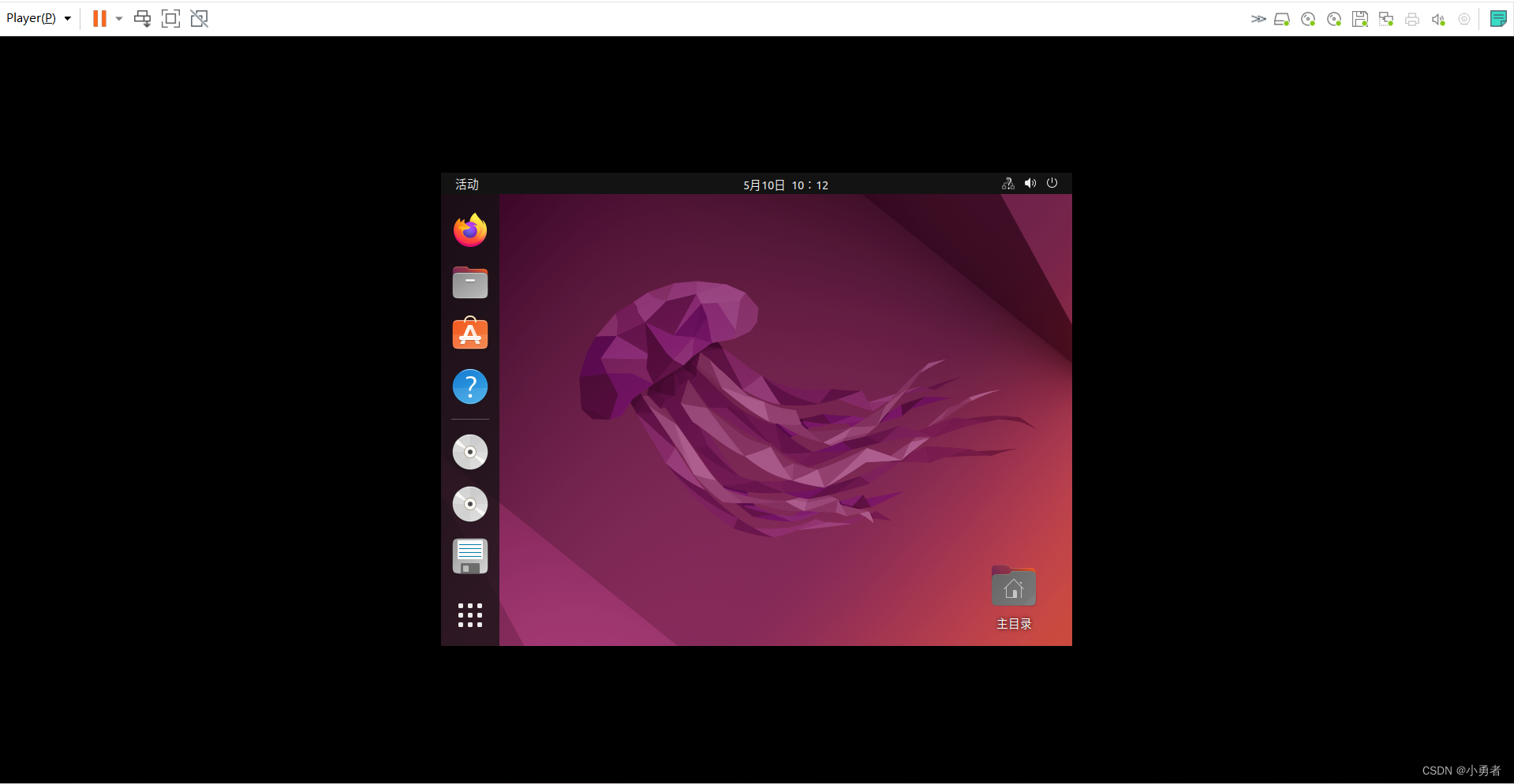Click the greyed-out webcam device icon
1514x784 pixels.
pyautogui.click(x=1464, y=19)
